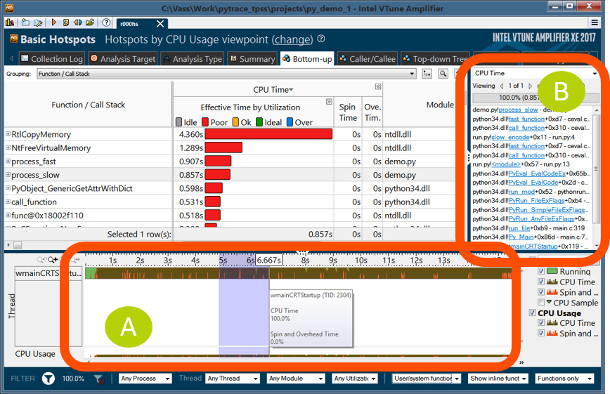Toggle the CPU Usage group checkbox
The height and width of the screenshot is (394, 610).
pos(532,313)
